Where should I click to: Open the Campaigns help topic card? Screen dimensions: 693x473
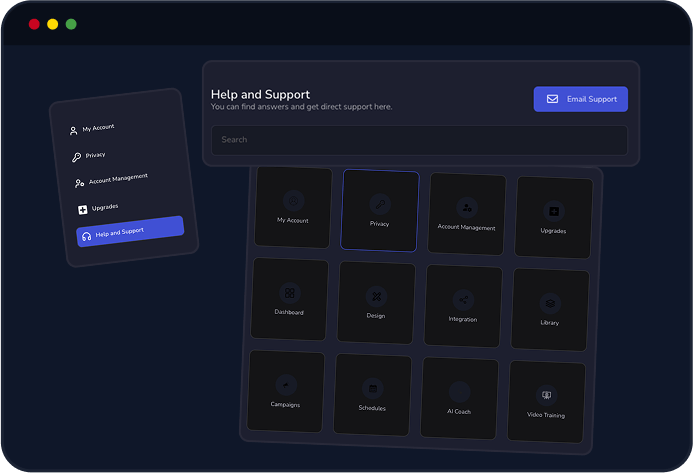pos(285,390)
